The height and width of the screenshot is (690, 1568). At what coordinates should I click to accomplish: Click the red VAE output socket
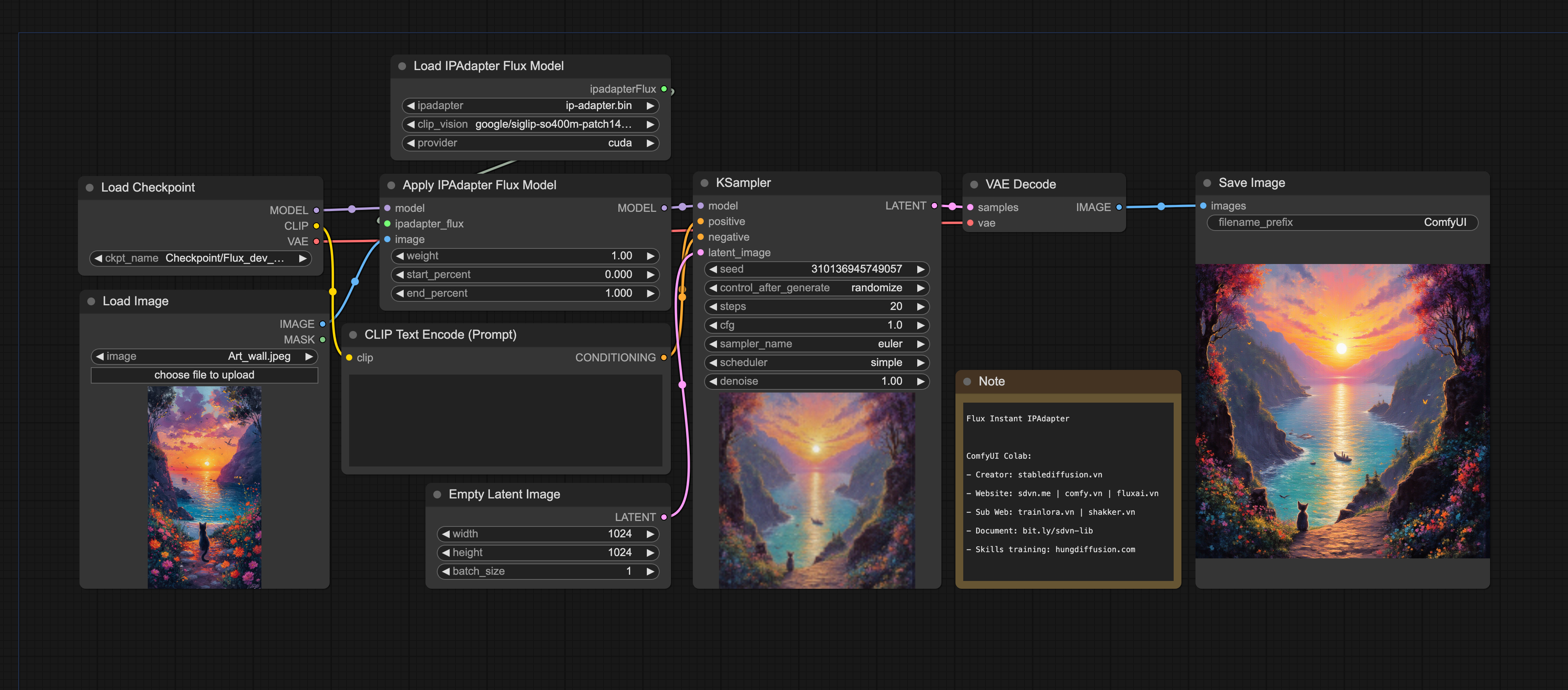[316, 241]
